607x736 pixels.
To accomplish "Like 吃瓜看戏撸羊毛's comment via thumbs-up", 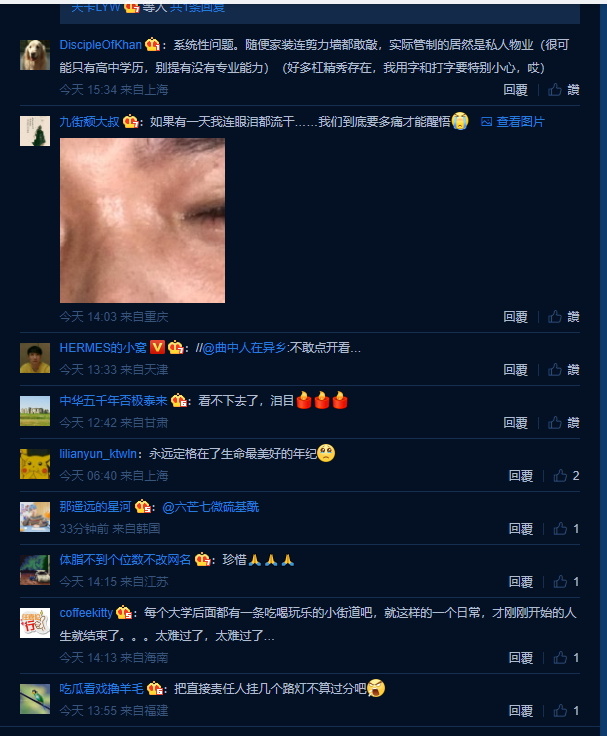I will (560, 711).
